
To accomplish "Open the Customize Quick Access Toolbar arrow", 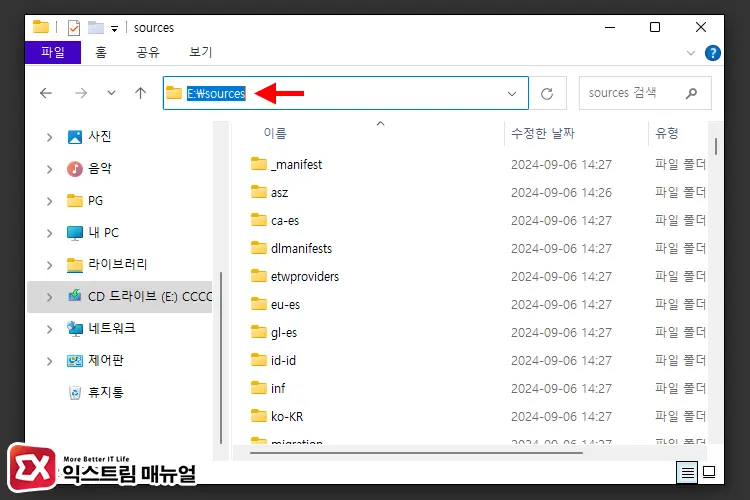I will point(114,29).
